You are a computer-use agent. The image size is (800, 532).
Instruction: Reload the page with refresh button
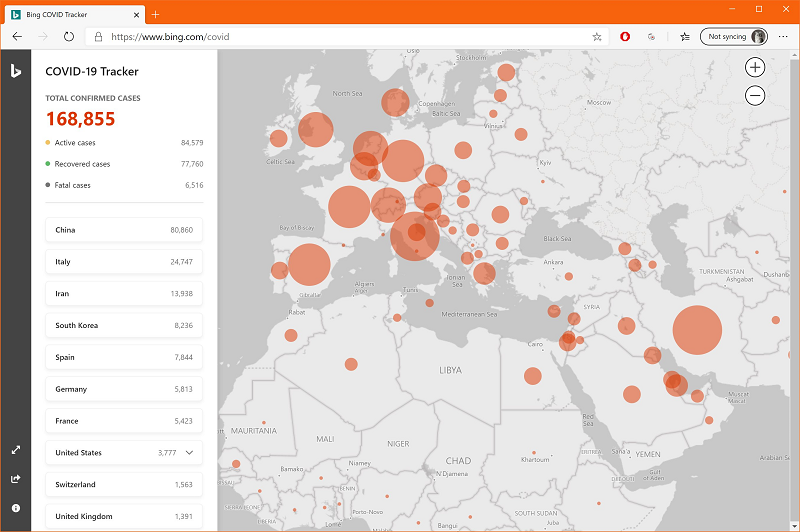[69, 36]
